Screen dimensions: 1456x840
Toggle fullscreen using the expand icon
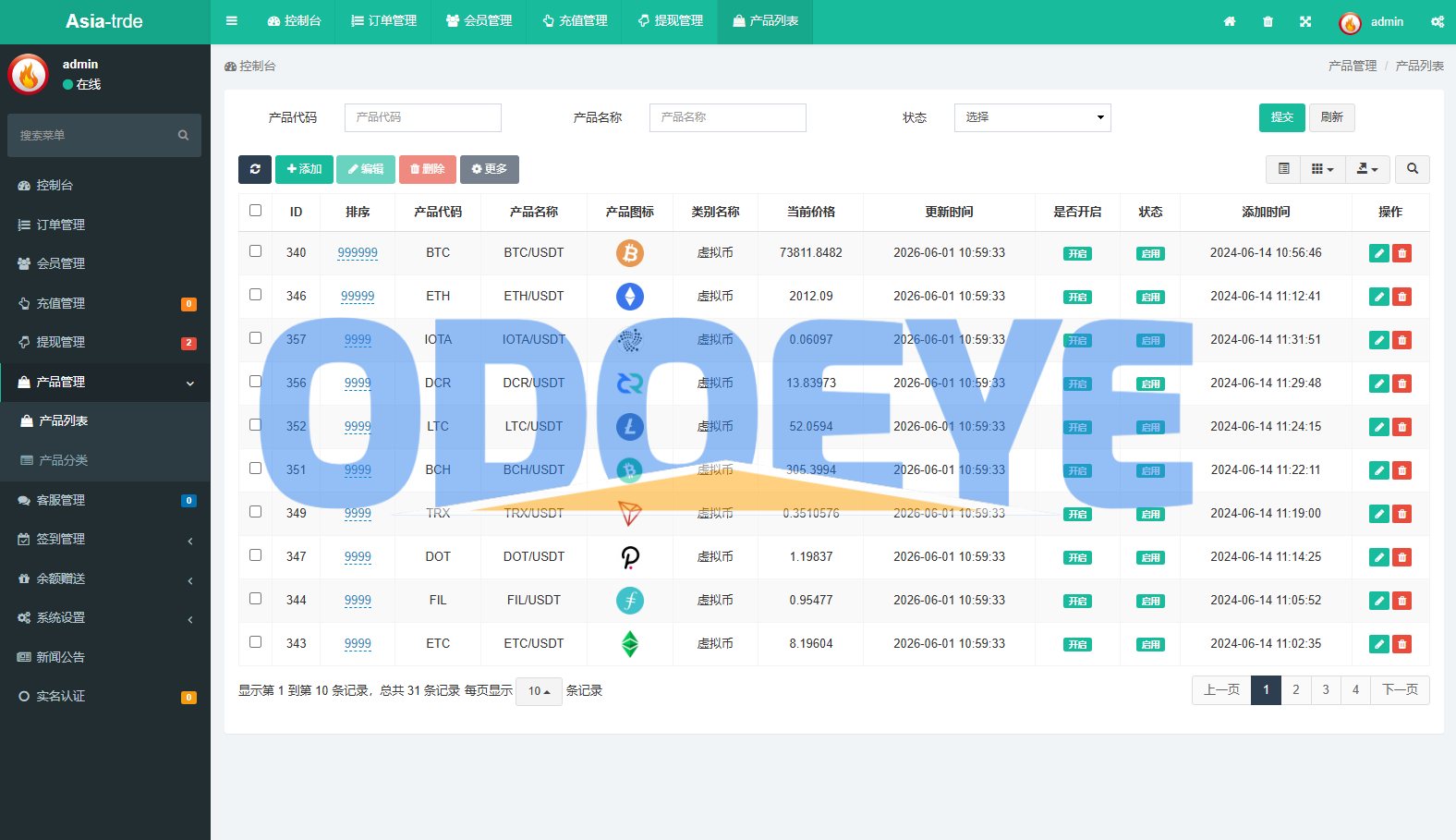coord(1305,21)
